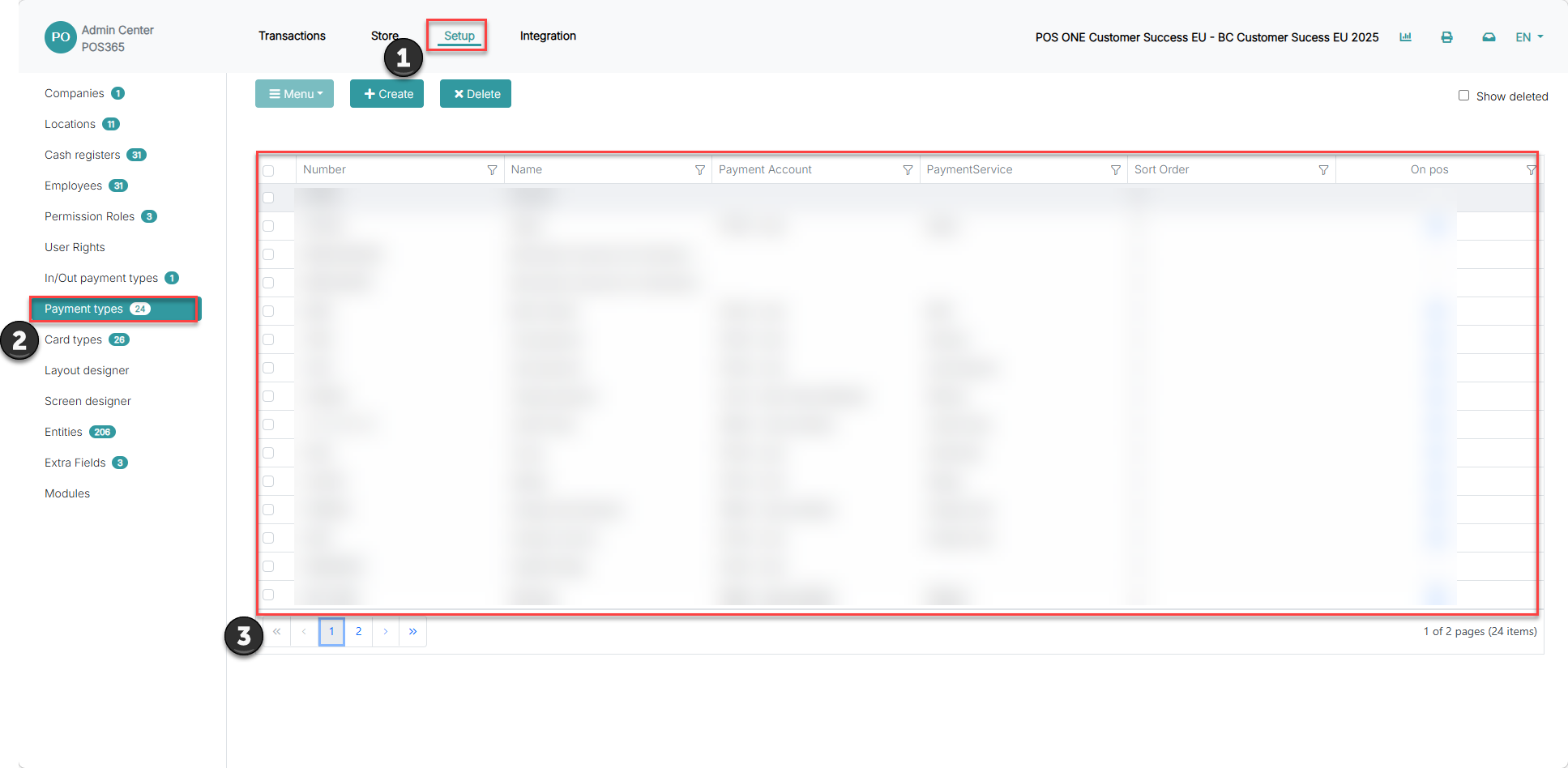Go to first page of results
The width and height of the screenshot is (1568, 768).
click(276, 632)
